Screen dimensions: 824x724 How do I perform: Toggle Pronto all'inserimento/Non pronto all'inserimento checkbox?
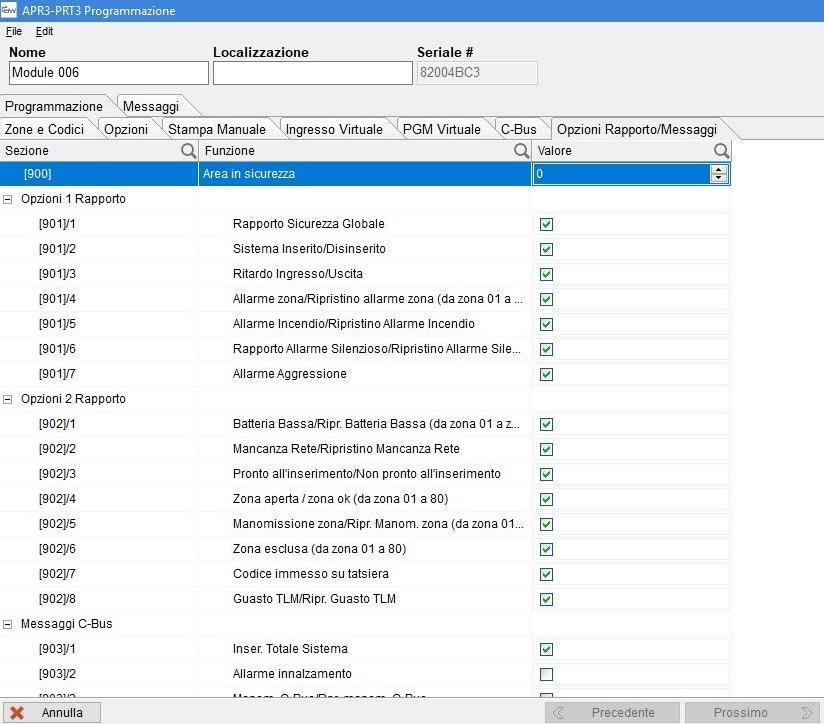(547, 474)
